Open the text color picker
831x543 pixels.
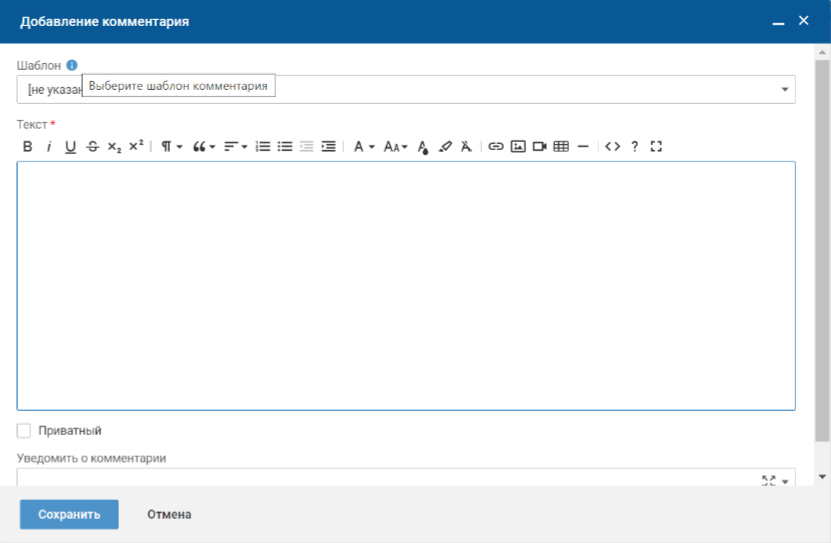point(423,147)
